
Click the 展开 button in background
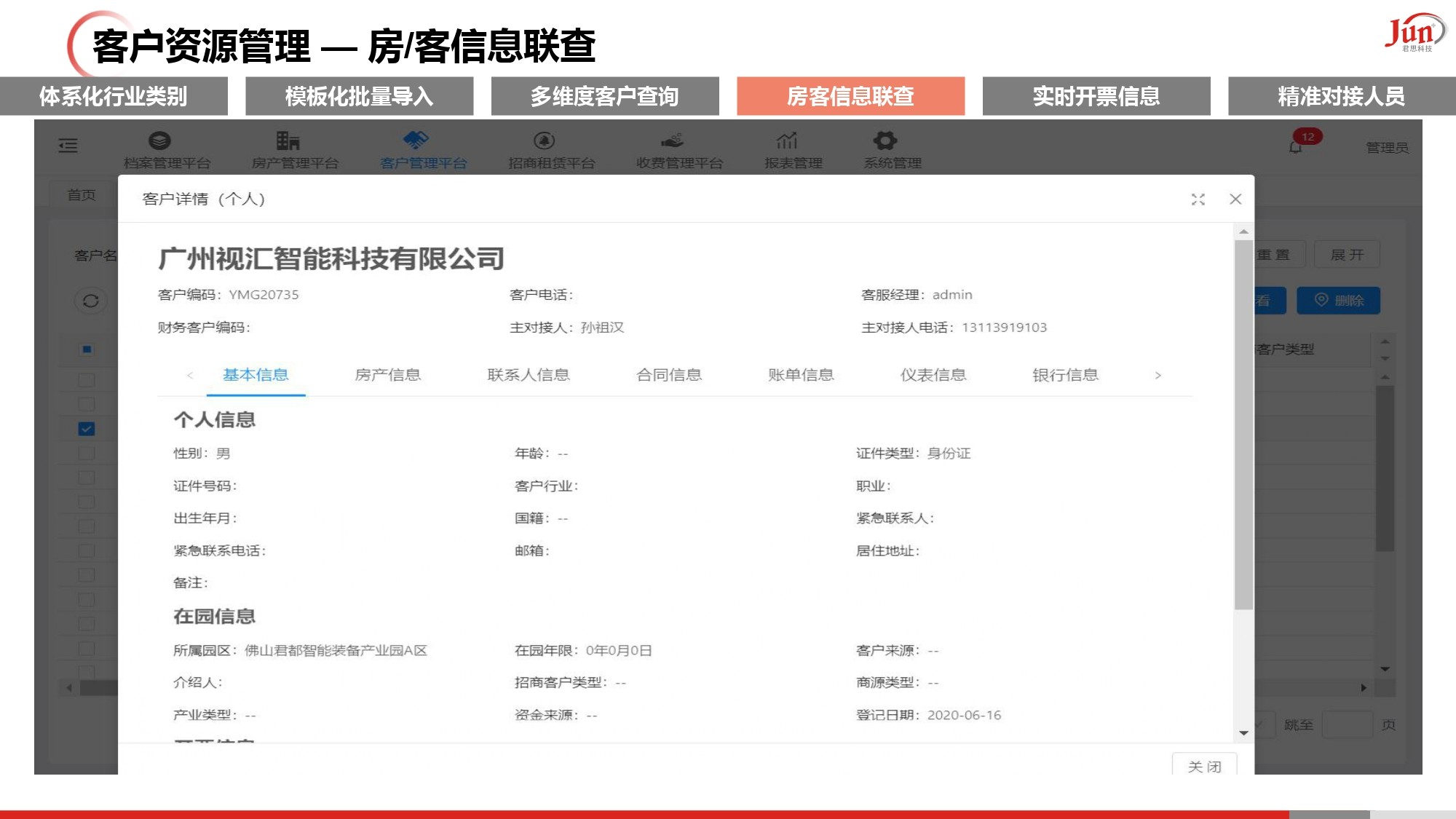click(1347, 255)
